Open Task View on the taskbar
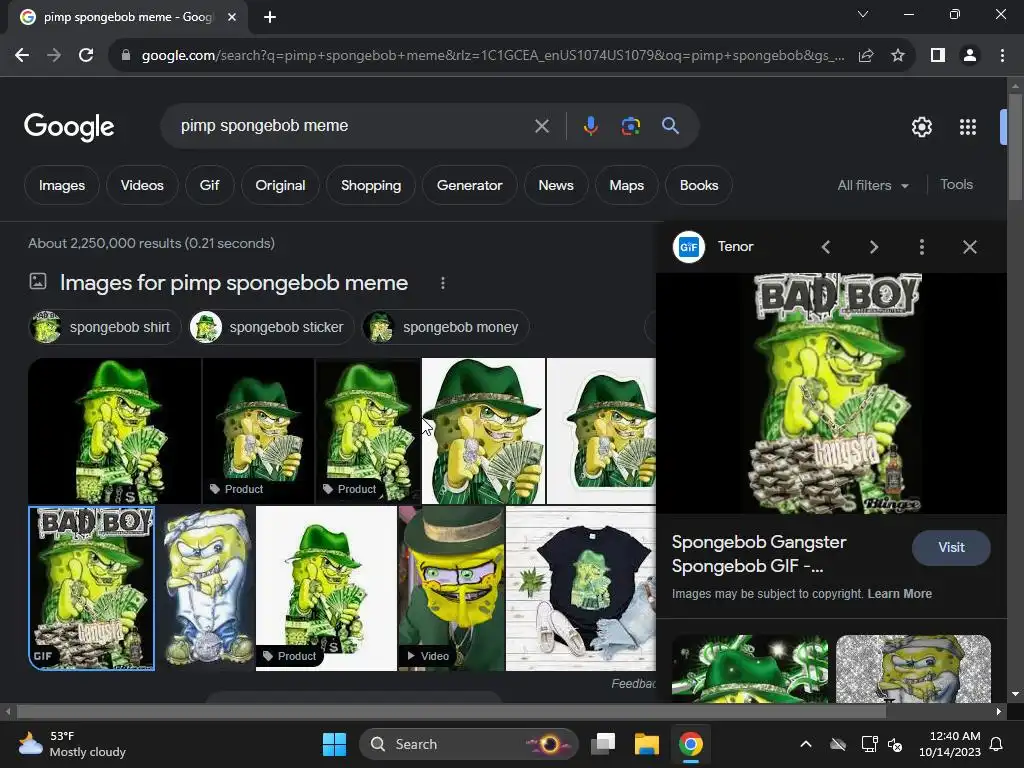 [x=603, y=744]
